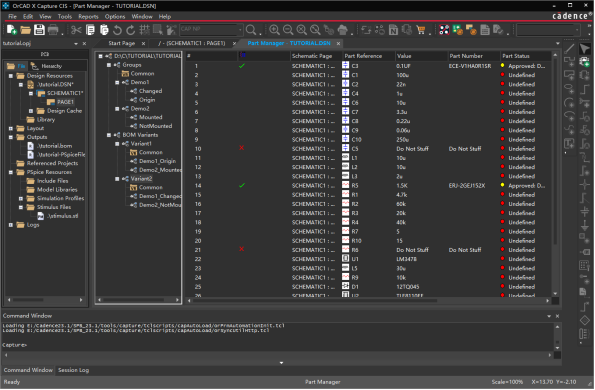
Task: Collapse the Outputs folder node
Action: pos(11,137)
